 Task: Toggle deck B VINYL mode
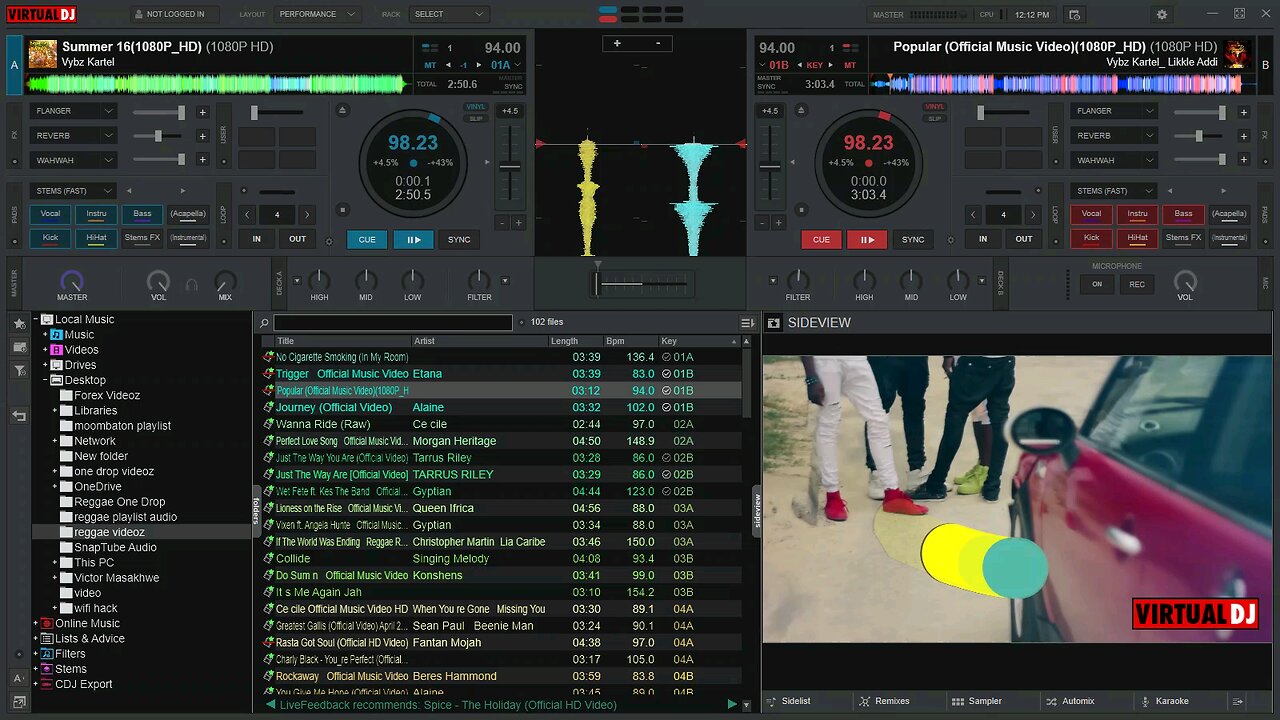coord(935,107)
